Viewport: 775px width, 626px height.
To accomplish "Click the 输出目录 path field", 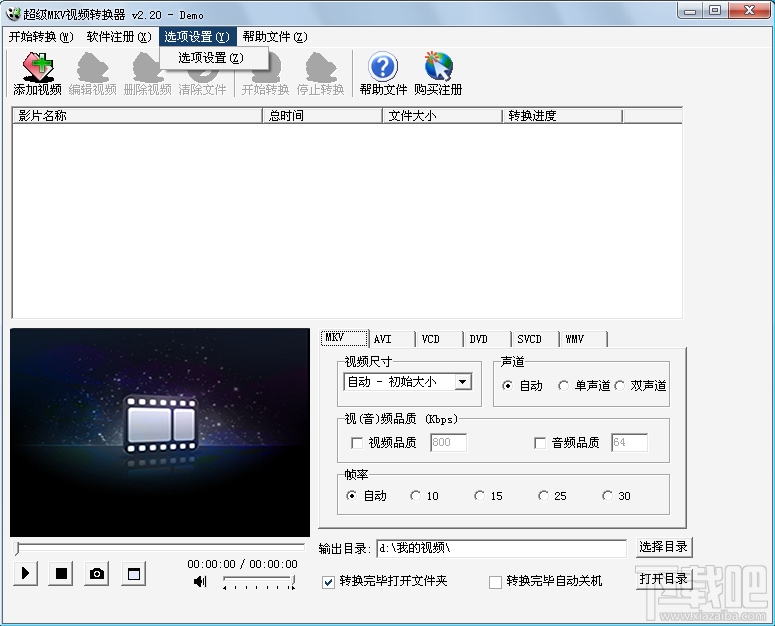I will point(501,548).
